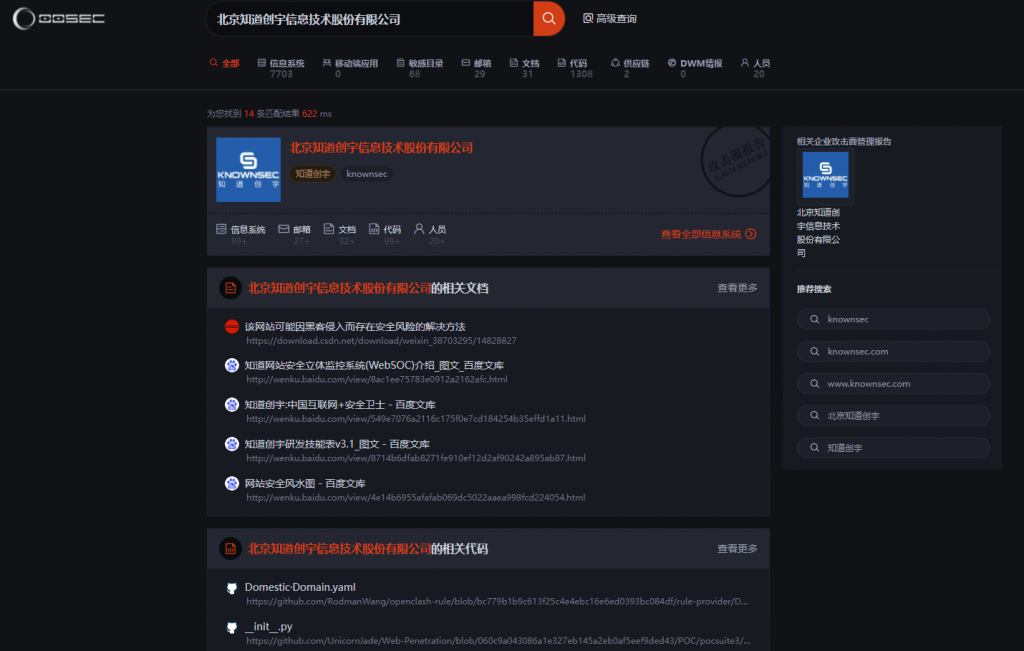1024x651 pixels.
Task: Open 知道创宇研发技能表v3.1 document
Action: coord(337,444)
